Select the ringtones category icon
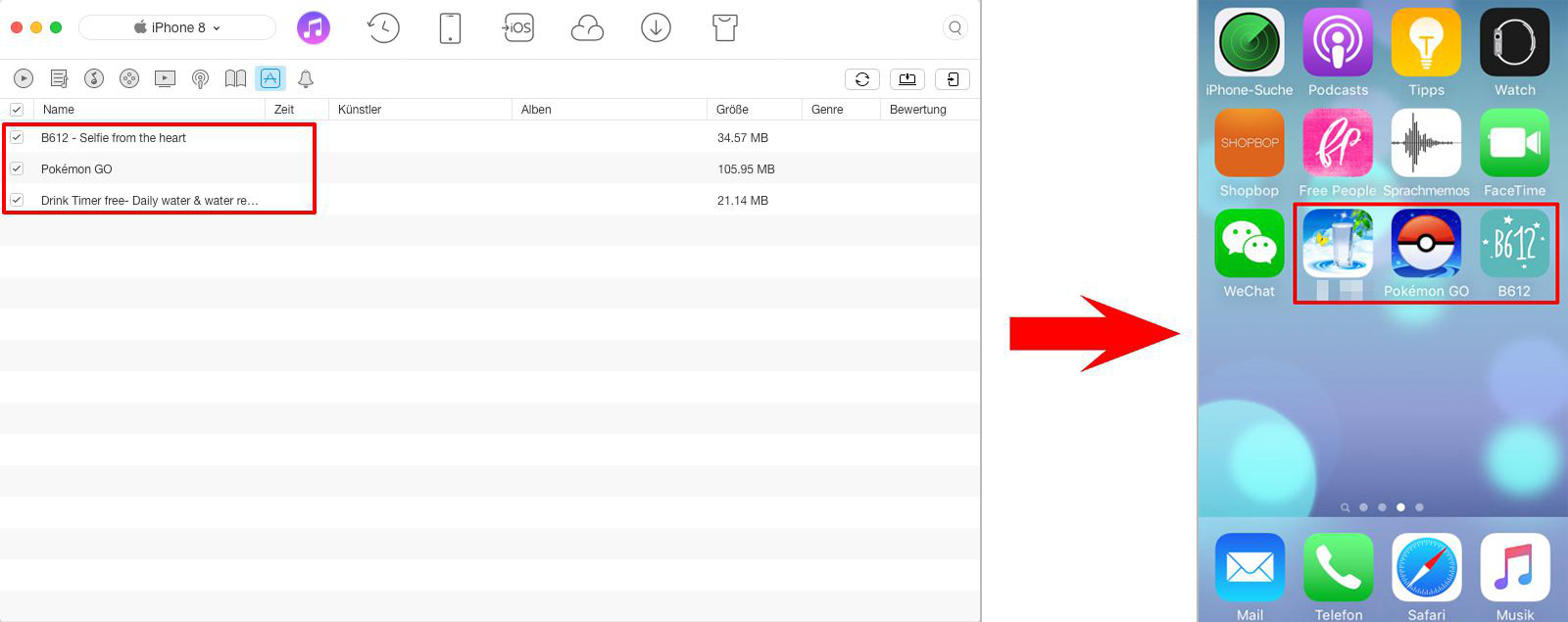The height and width of the screenshot is (622, 1568). [94, 78]
